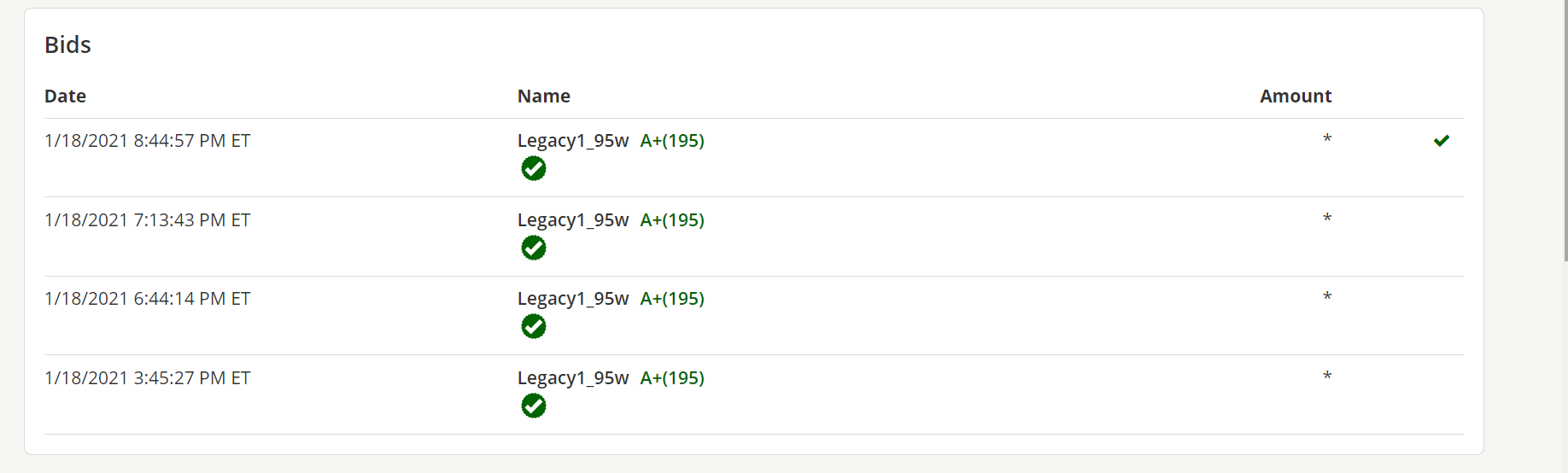Click the verified badge under the 3:45:27 PM bid

(534, 406)
